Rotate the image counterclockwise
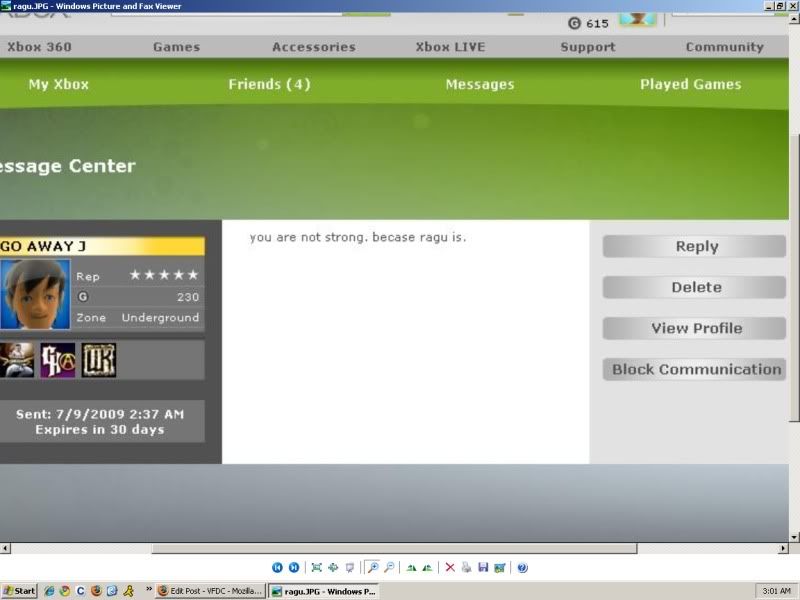 pos(428,567)
